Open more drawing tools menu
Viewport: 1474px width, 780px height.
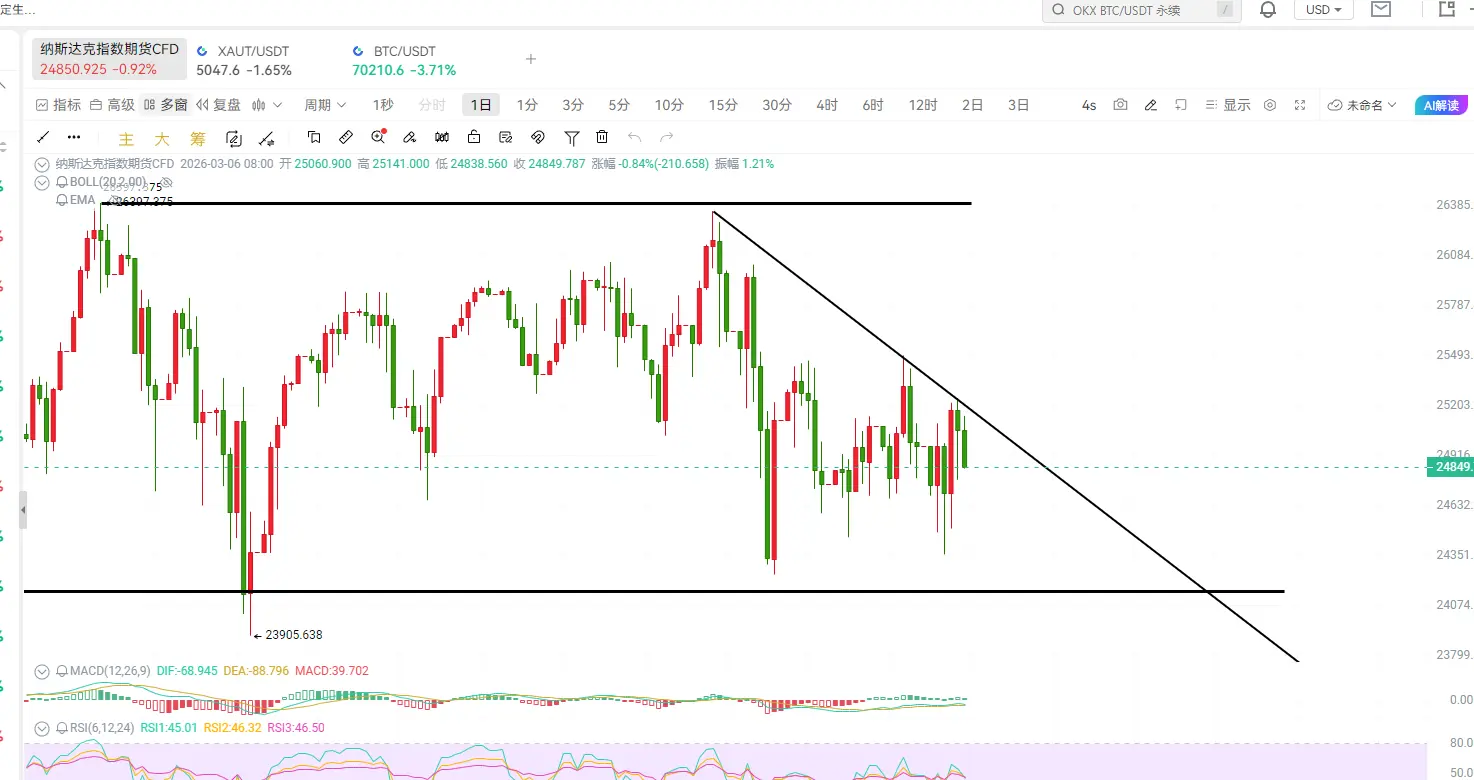[x=74, y=137]
